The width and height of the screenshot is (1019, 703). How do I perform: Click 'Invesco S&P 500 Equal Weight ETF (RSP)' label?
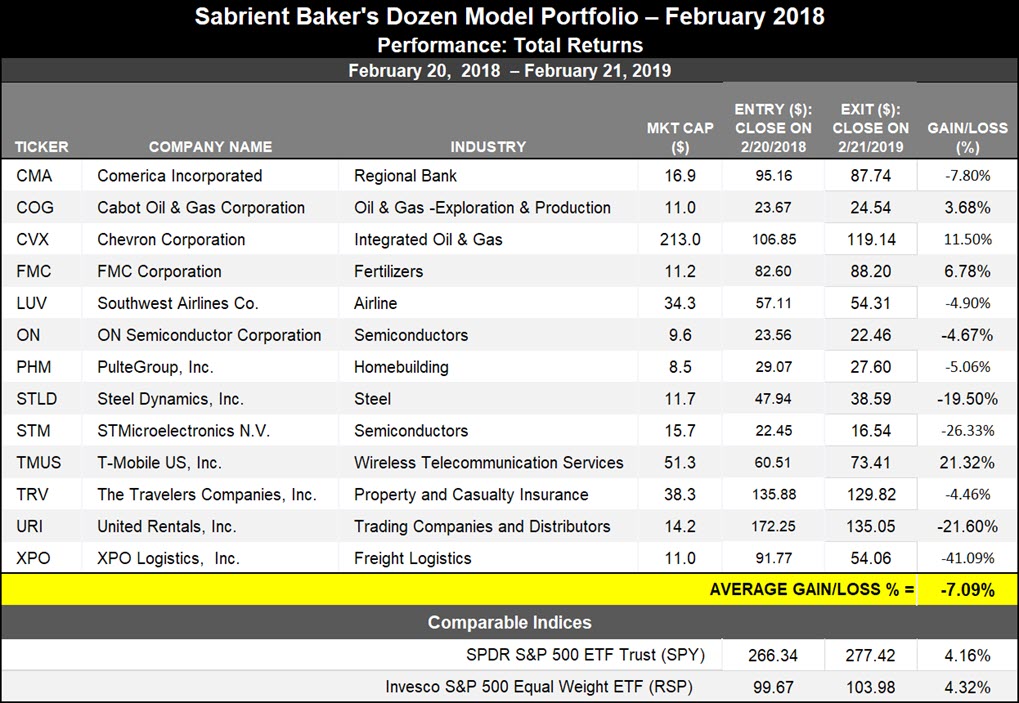[539, 686]
